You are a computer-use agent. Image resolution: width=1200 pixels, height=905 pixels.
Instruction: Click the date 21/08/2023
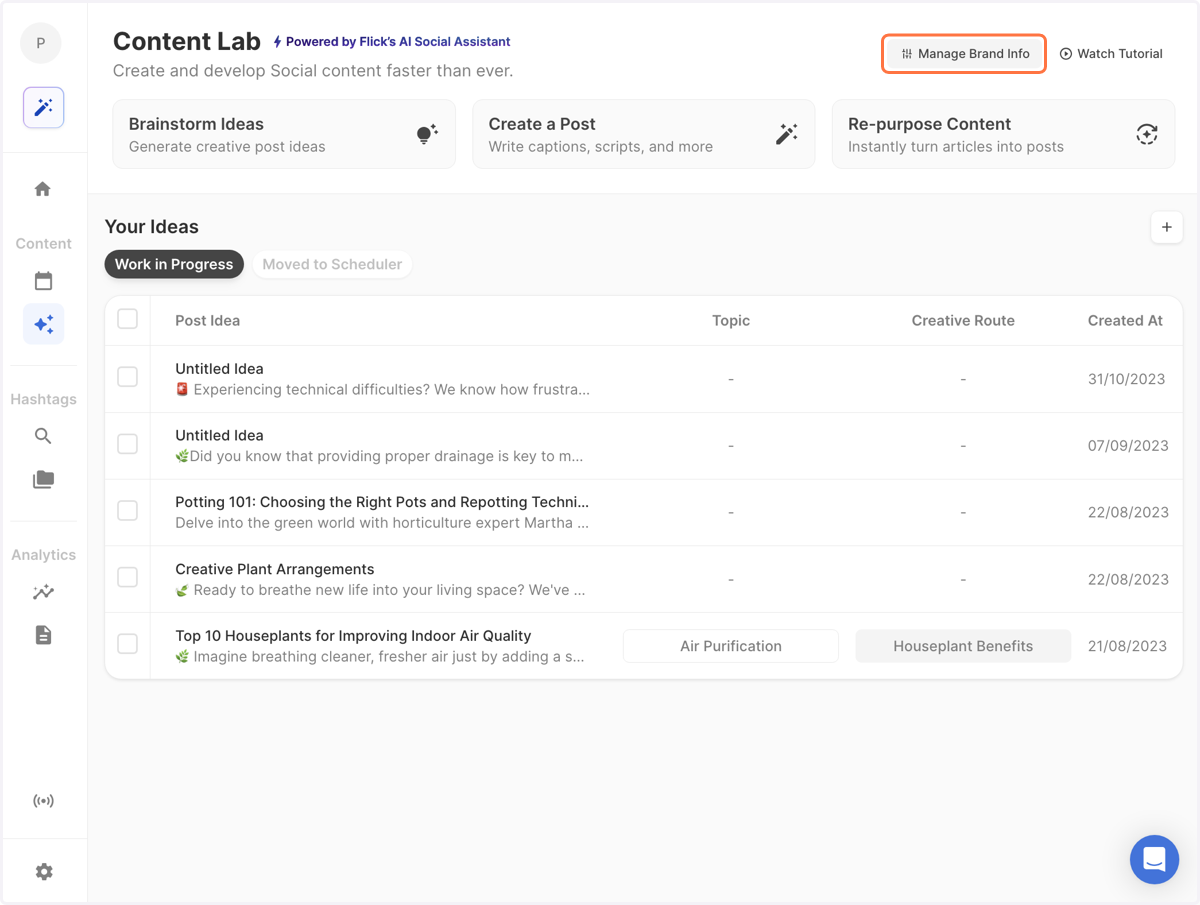(1127, 646)
